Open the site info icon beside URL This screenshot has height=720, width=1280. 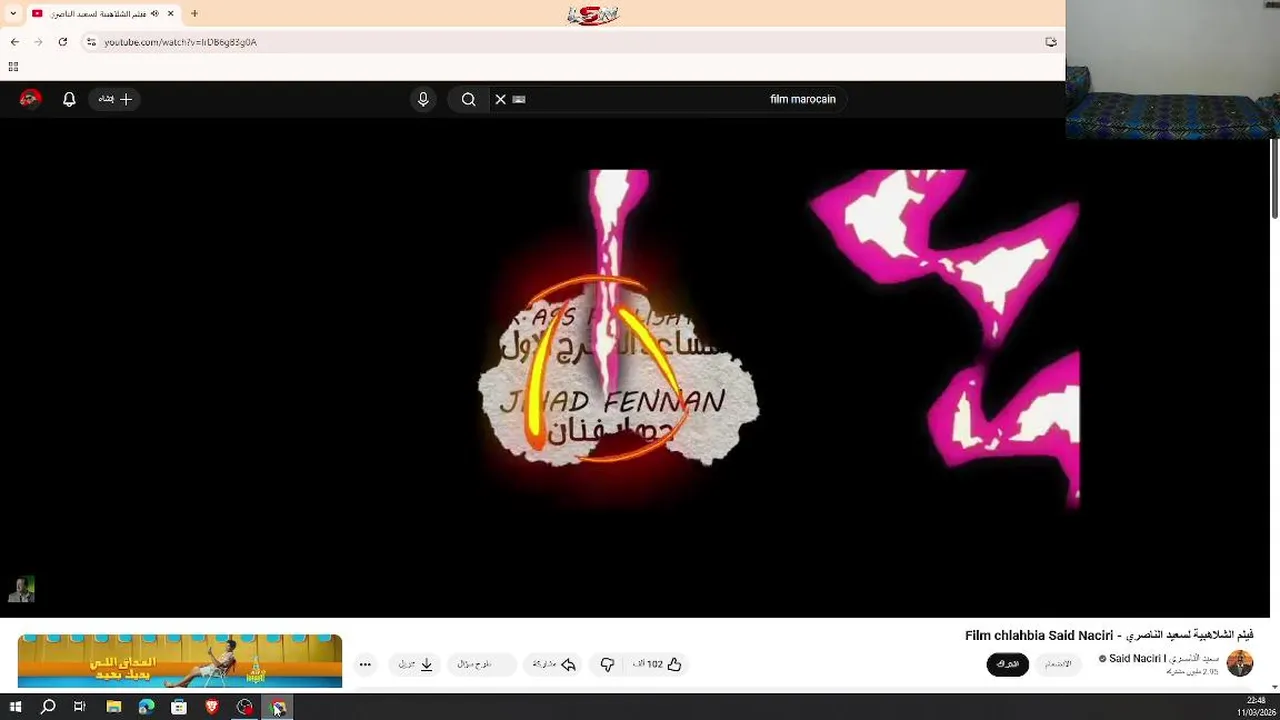pyautogui.click(x=91, y=42)
